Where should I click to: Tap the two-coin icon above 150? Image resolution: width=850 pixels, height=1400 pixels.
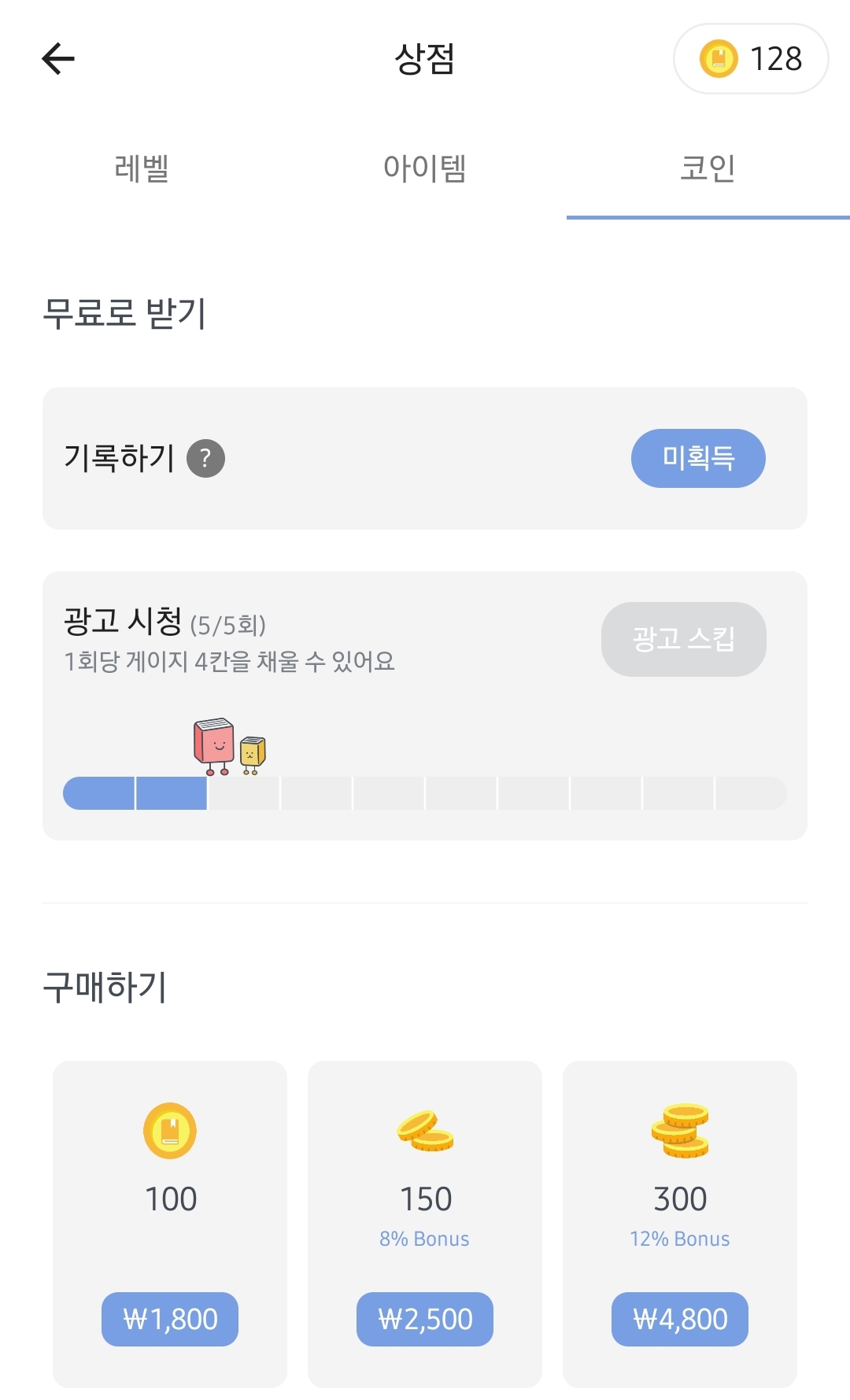[425, 1132]
